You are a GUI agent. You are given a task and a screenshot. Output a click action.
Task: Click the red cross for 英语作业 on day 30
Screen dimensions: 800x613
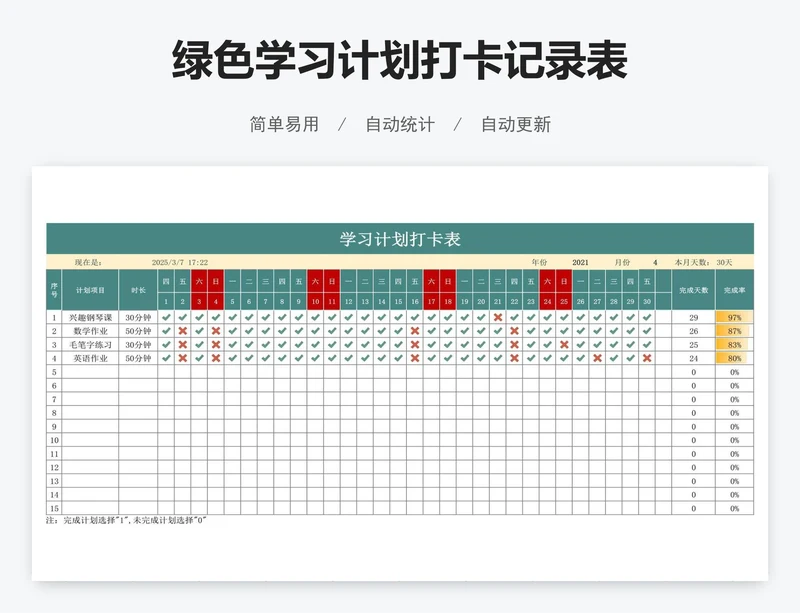(x=647, y=358)
